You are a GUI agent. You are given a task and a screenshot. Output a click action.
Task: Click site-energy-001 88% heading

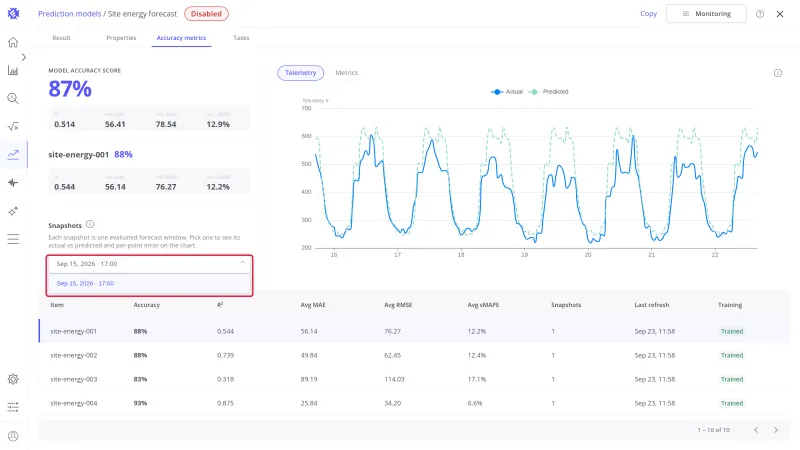[90, 154]
